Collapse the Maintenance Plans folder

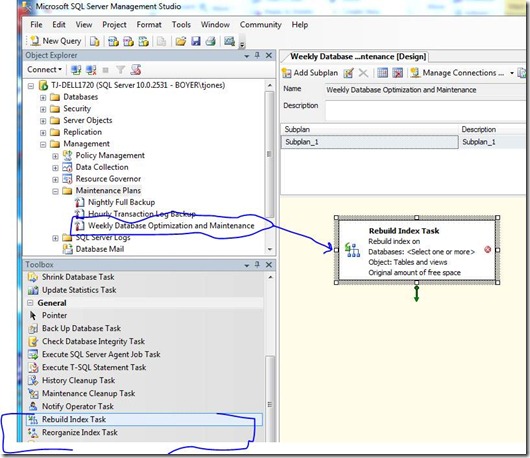tap(55, 191)
